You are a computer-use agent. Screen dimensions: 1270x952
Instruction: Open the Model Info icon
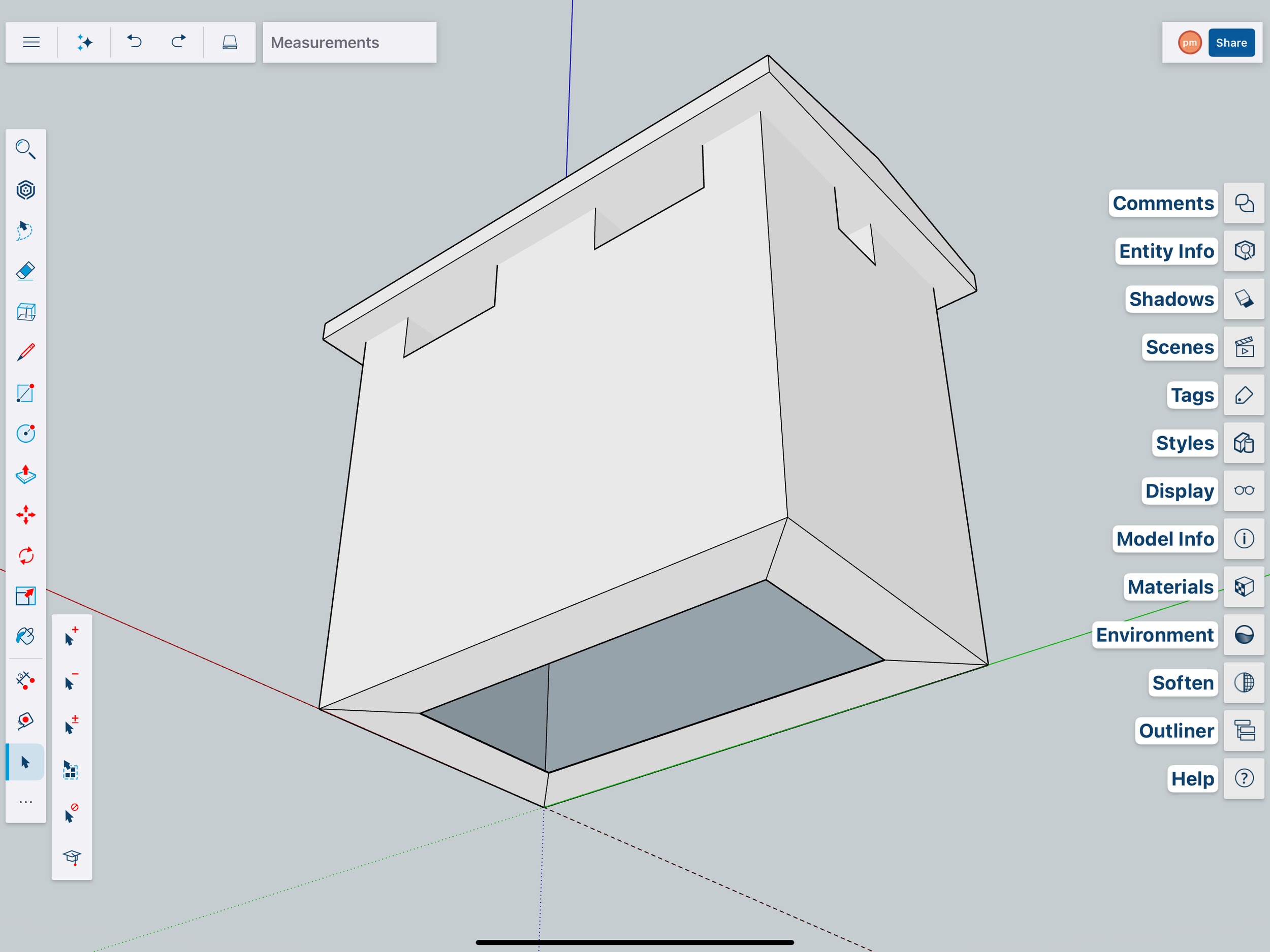(x=1244, y=539)
